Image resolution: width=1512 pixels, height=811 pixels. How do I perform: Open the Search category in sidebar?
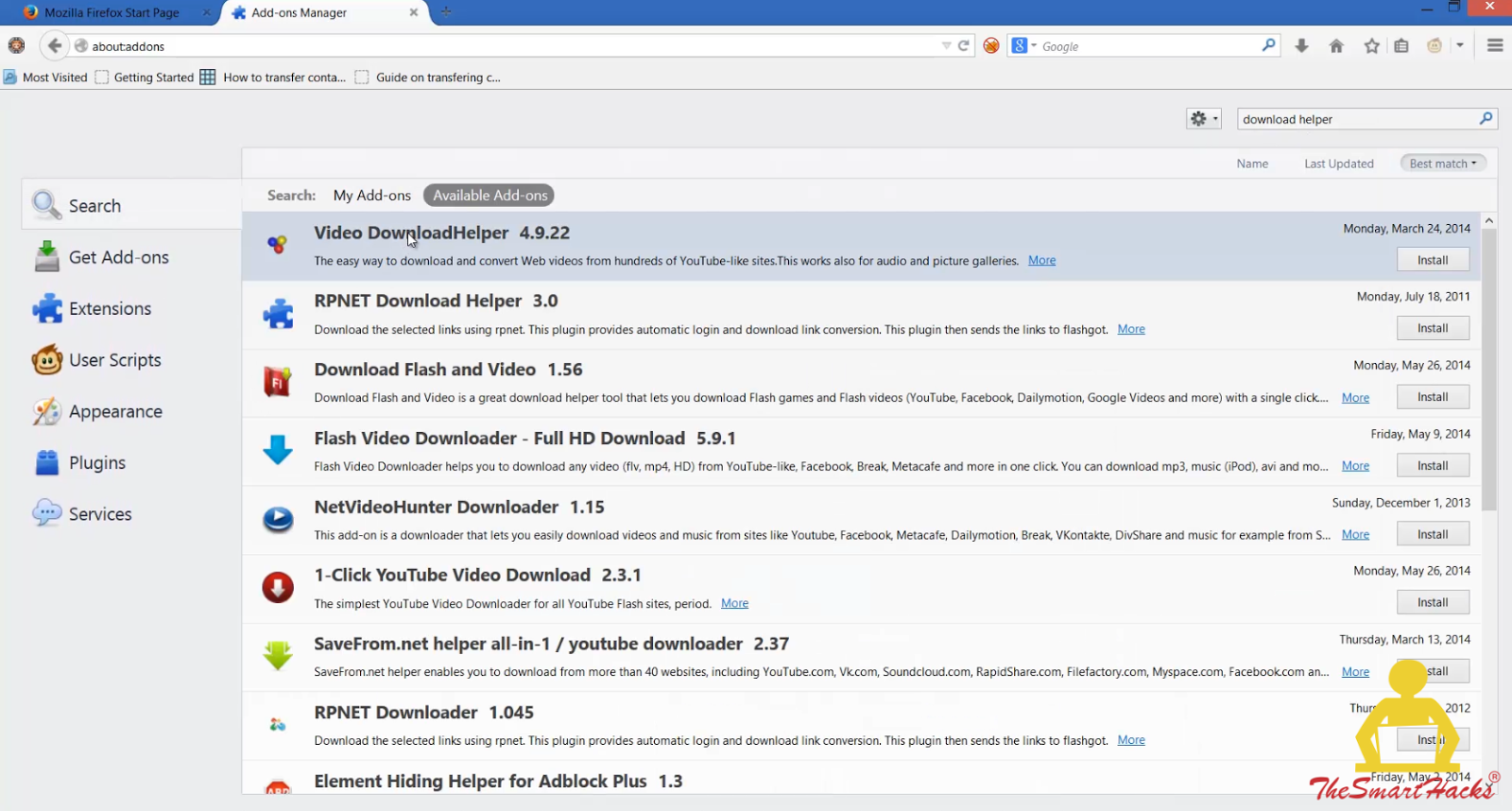coord(131,205)
